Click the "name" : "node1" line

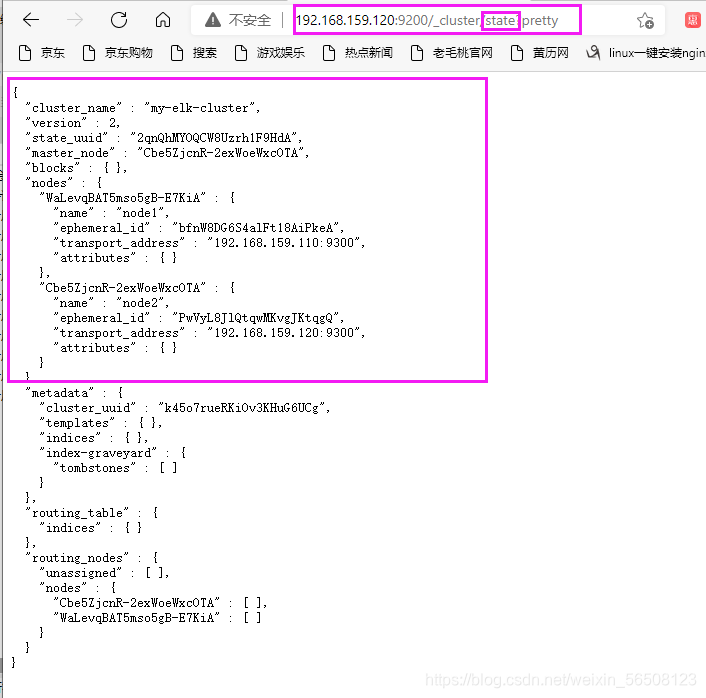(111, 213)
